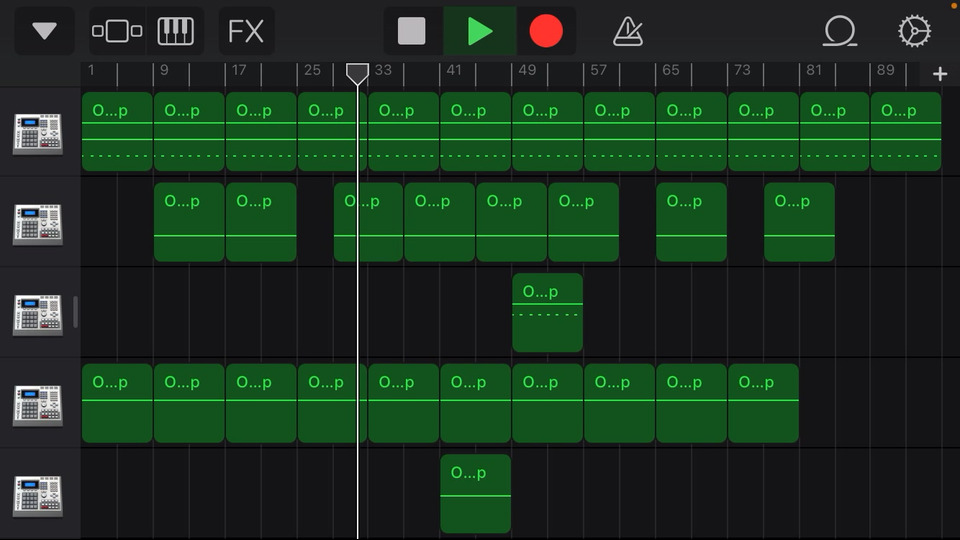Jump to bar 49 on the ruler
The width and height of the screenshot is (960, 540).
click(527, 70)
